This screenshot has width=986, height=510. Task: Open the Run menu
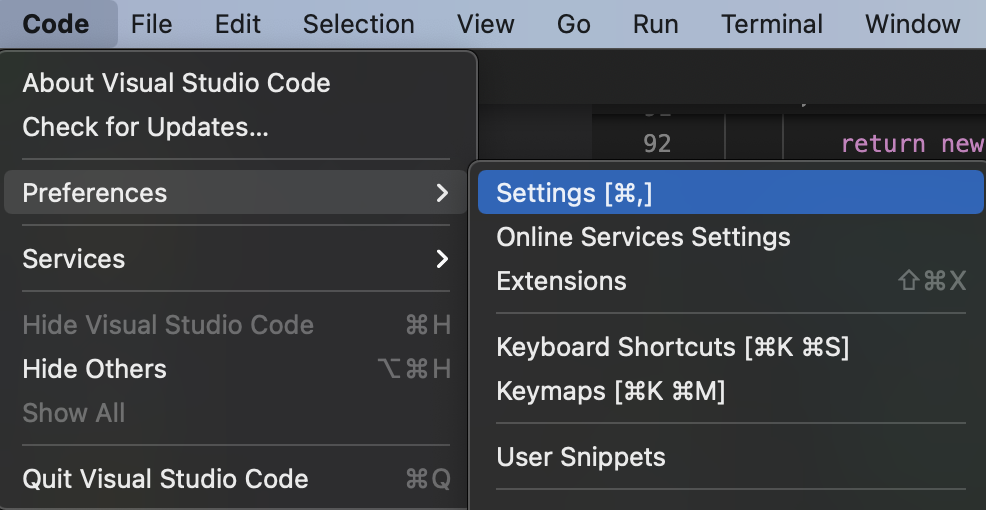(x=655, y=24)
